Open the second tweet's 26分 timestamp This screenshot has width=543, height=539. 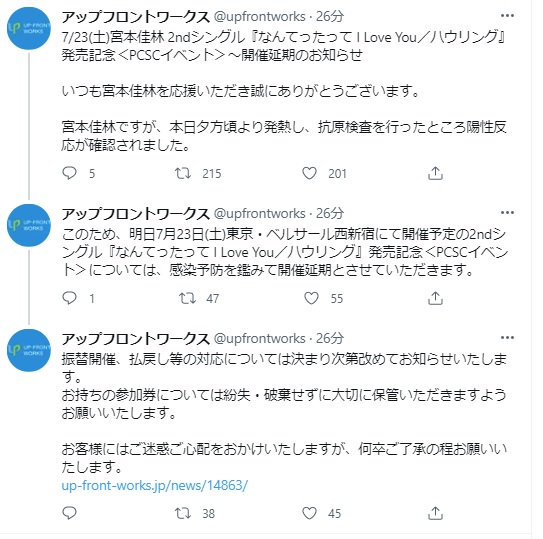[x=330, y=213]
